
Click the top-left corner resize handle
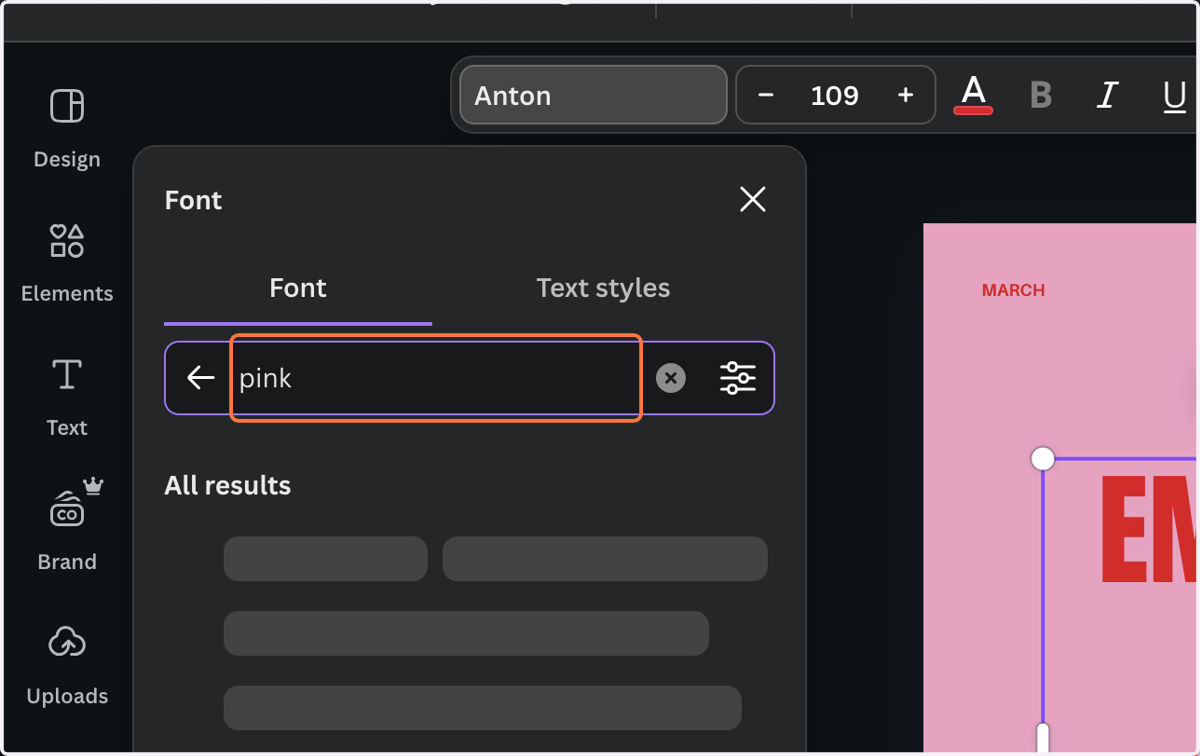(1043, 458)
